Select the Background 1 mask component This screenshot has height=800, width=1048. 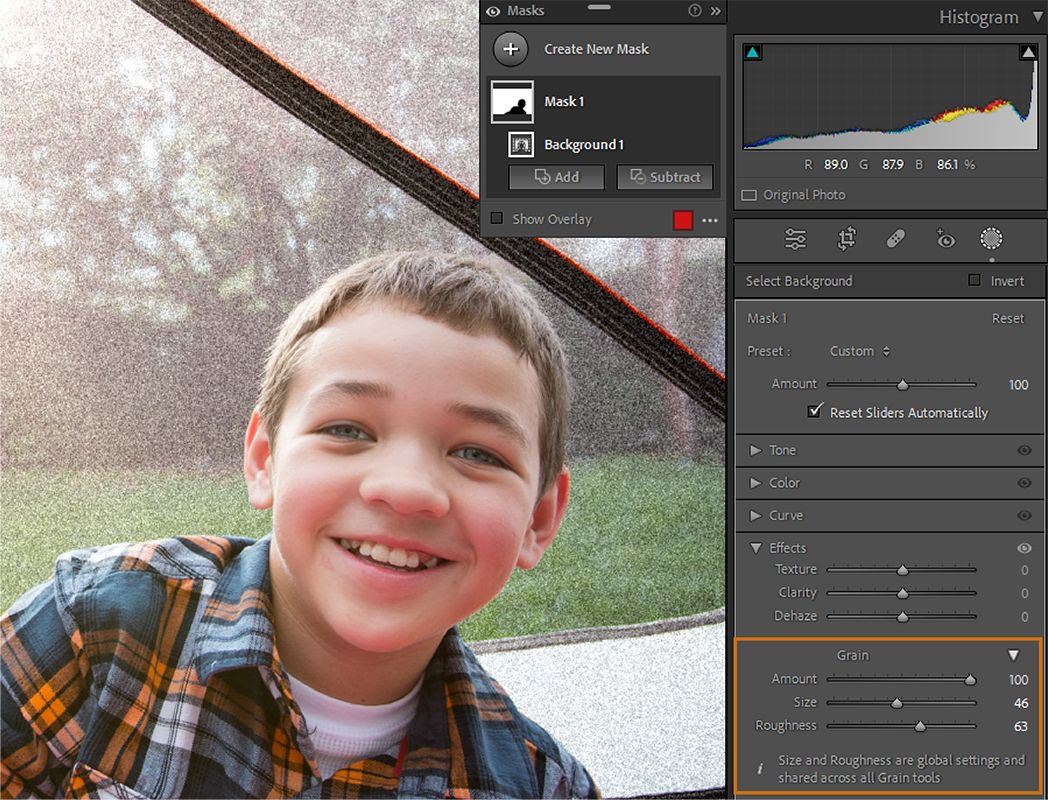[586, 144]
